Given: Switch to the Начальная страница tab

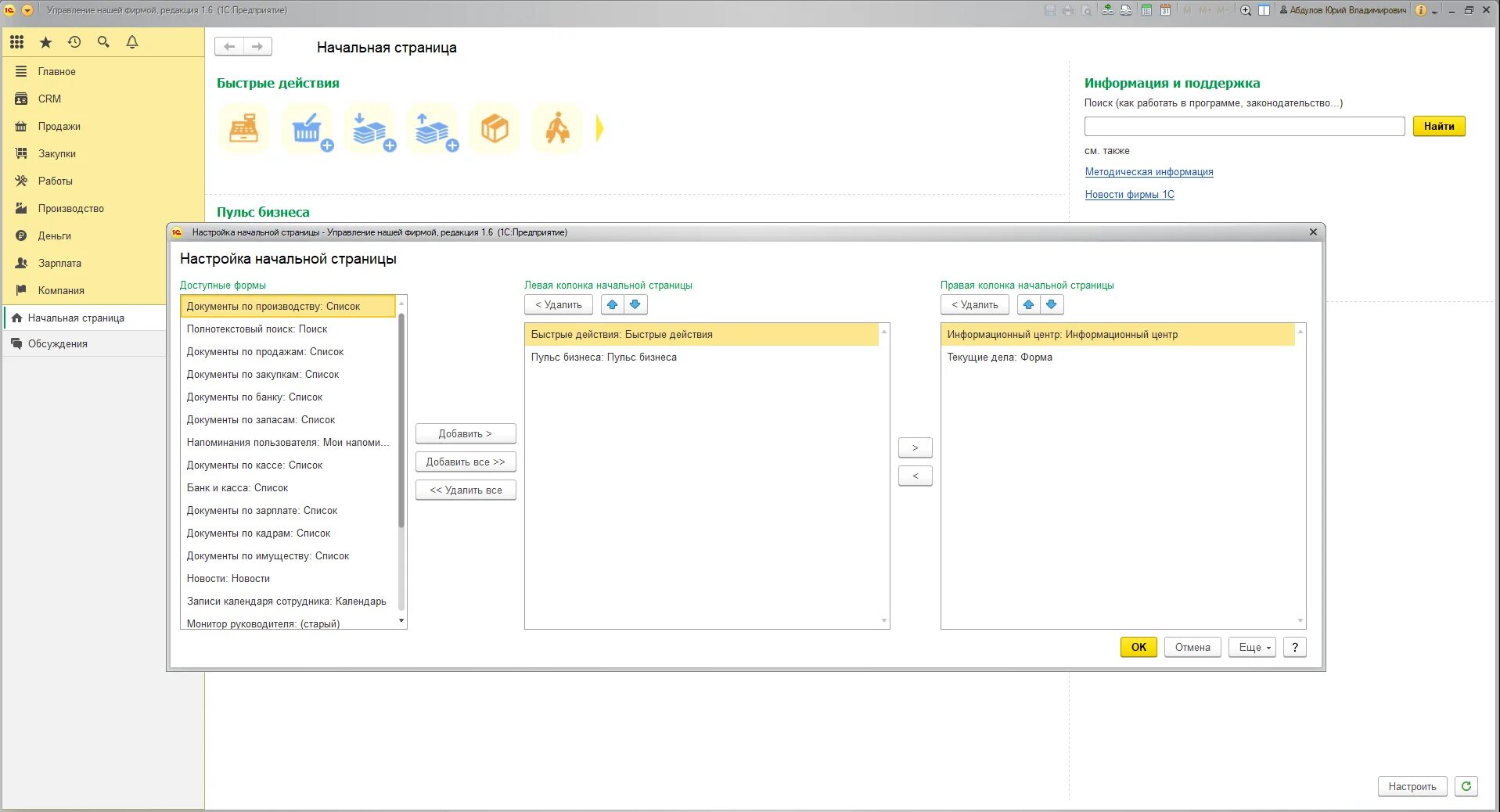Looking at the screenshot, I should [85, 318].
